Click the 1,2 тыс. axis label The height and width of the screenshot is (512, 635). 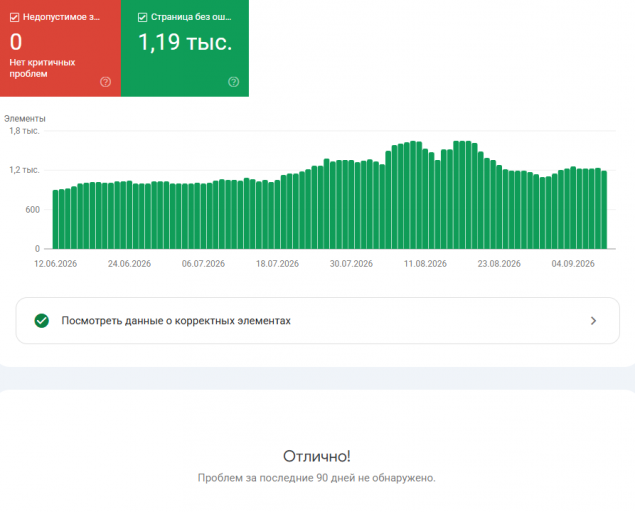pyautogui.click(x=24, y=170)
